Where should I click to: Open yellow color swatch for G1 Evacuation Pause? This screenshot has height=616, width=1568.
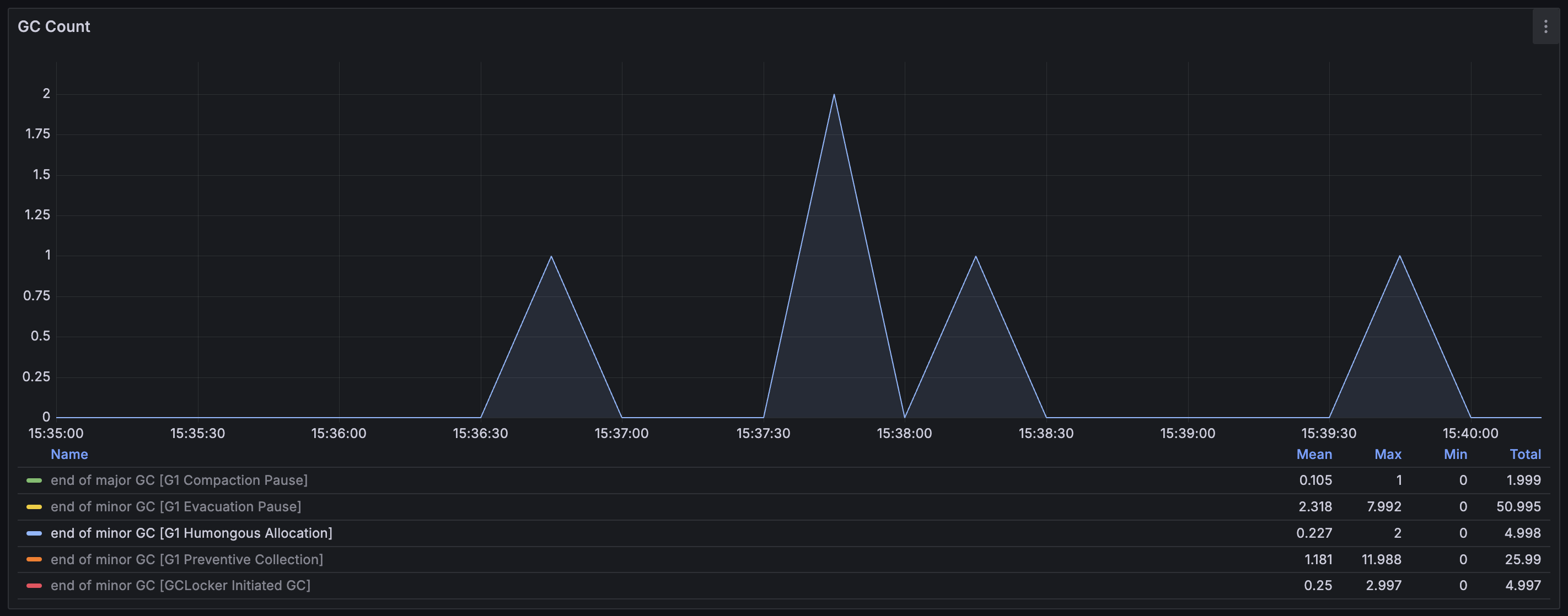coord(34,506)
